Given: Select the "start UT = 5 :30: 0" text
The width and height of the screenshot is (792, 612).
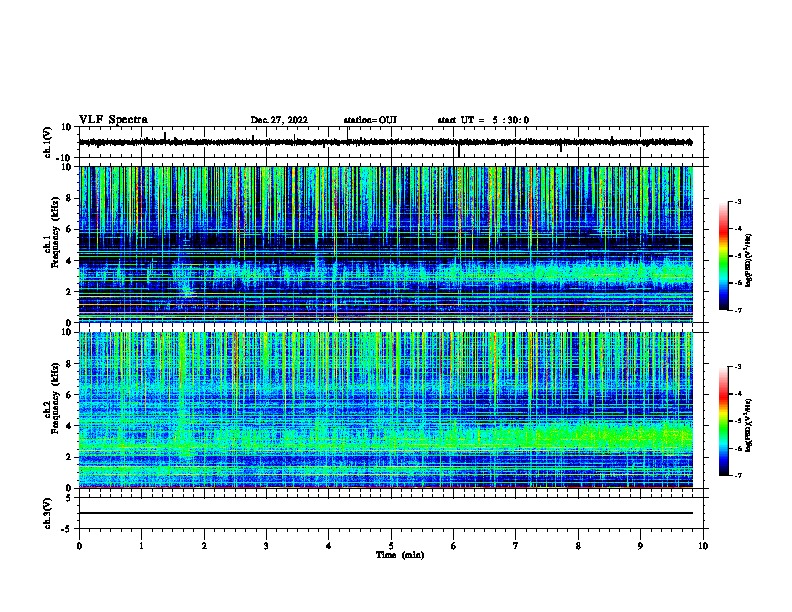Looking at the screenshot, I should [x=483, y=120].
